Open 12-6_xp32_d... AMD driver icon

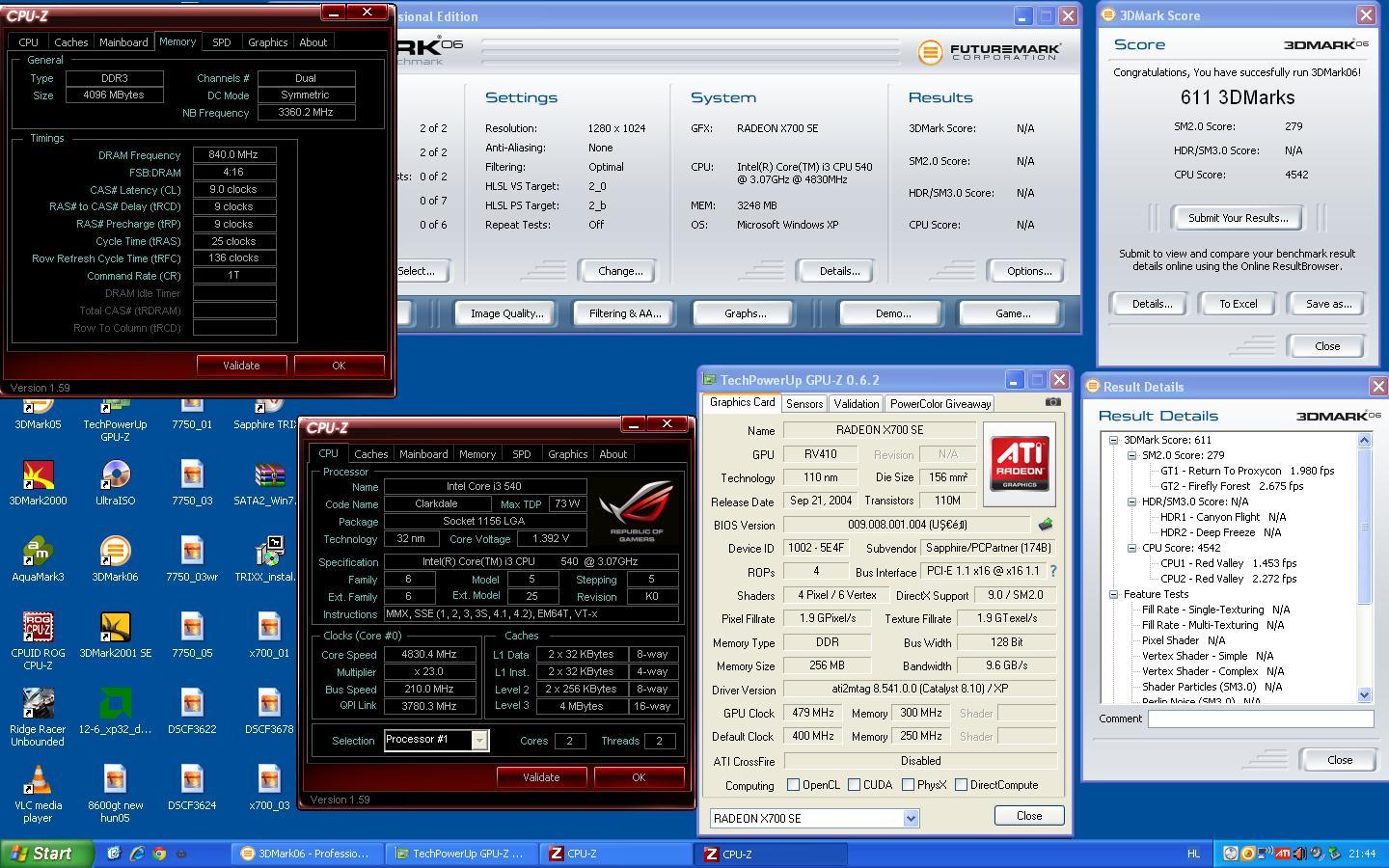115,711
